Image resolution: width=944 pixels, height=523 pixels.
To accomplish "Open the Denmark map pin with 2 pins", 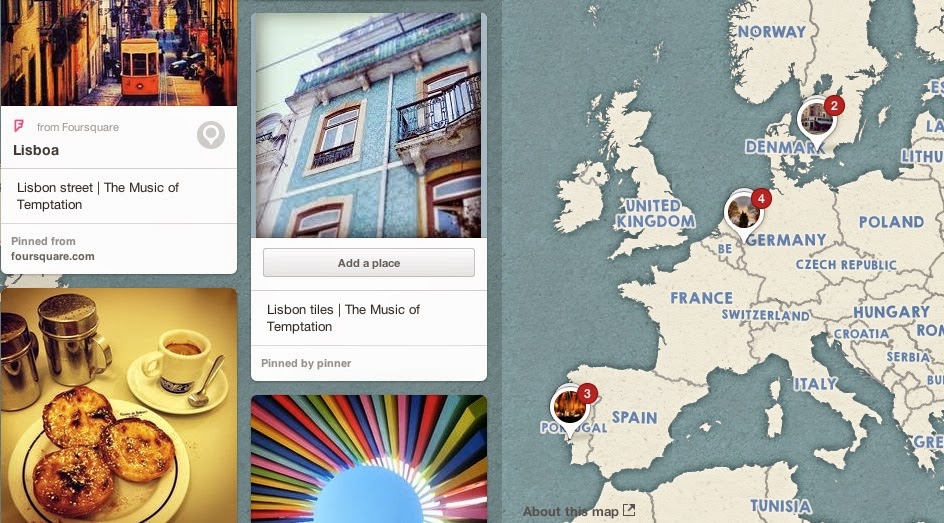I will 816,121.
